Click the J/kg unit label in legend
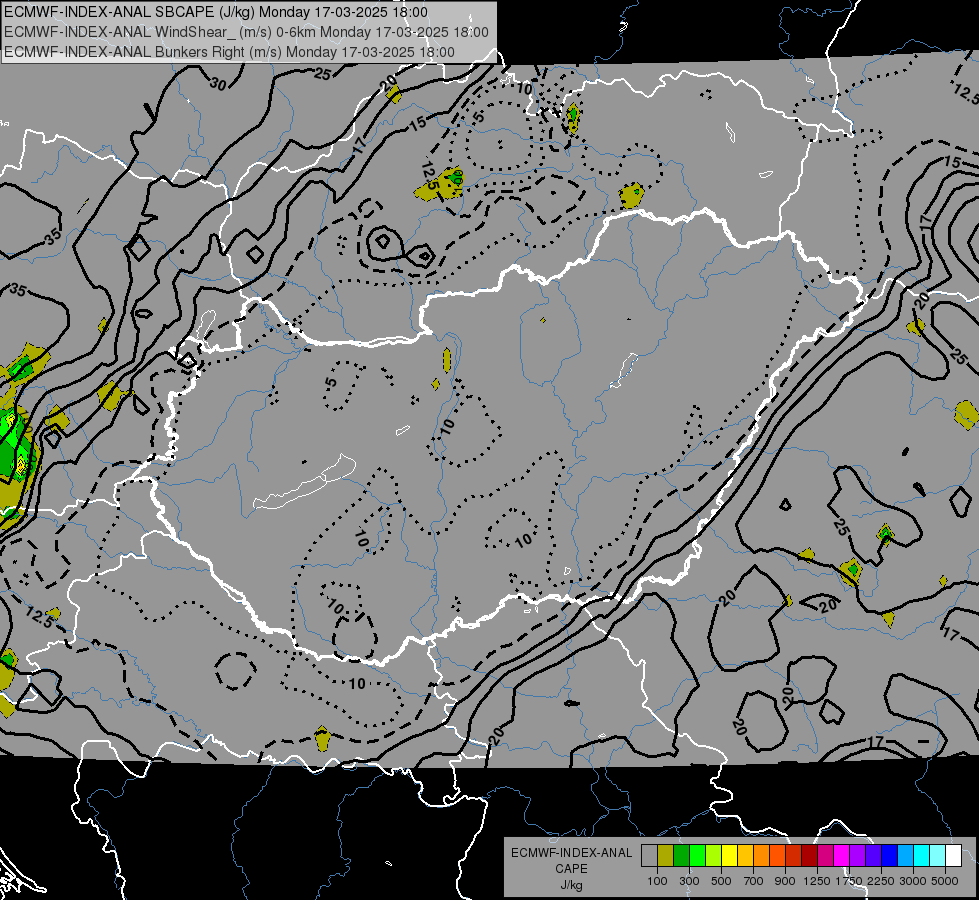The width and height of the screenshot is (979, 900). coord(571,885)
